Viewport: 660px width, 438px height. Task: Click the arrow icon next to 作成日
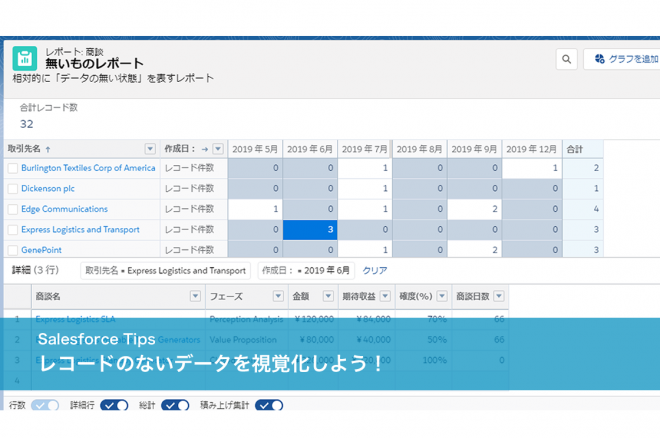[x=205, y=149]
